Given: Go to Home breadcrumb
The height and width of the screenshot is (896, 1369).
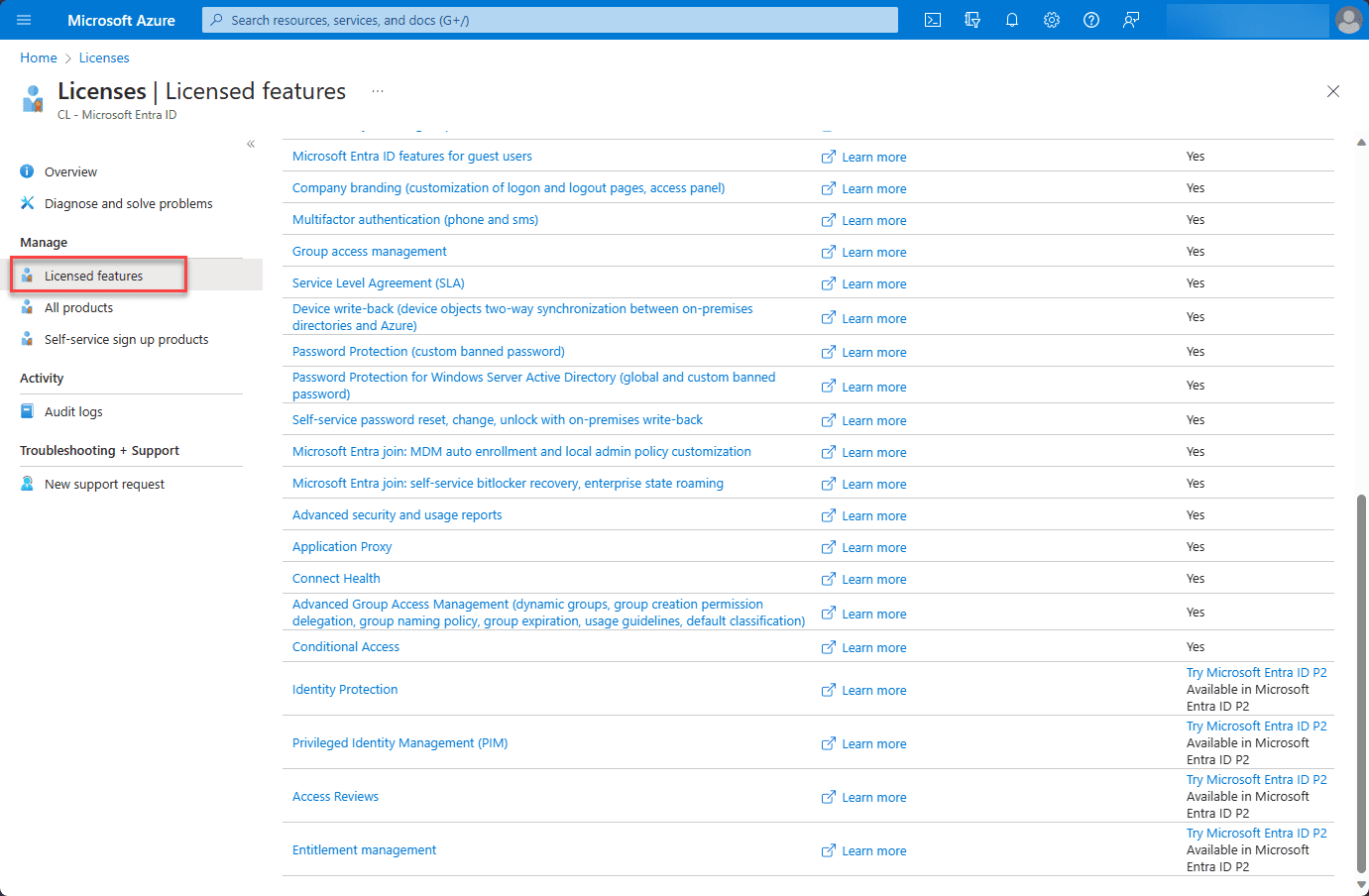Looking at the screenshot, I should click(x=39, y=57).
